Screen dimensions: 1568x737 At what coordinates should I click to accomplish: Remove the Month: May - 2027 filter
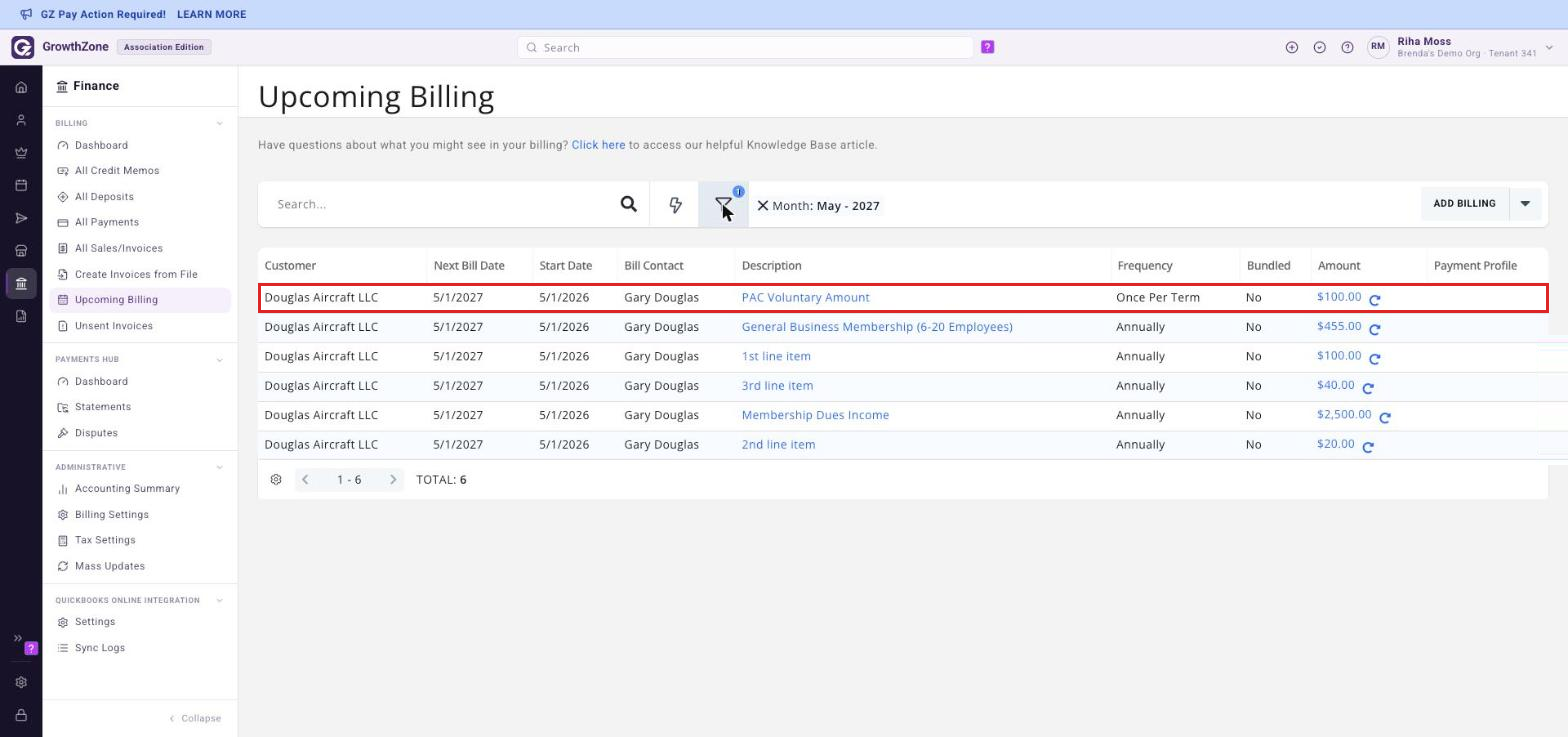(762, 205)
